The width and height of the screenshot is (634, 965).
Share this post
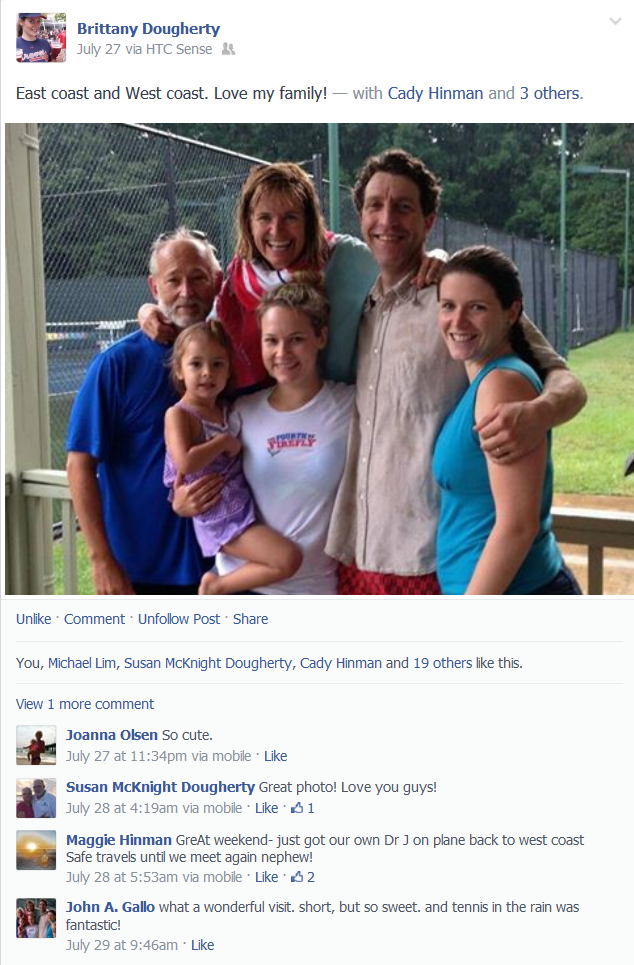point(250,619)
